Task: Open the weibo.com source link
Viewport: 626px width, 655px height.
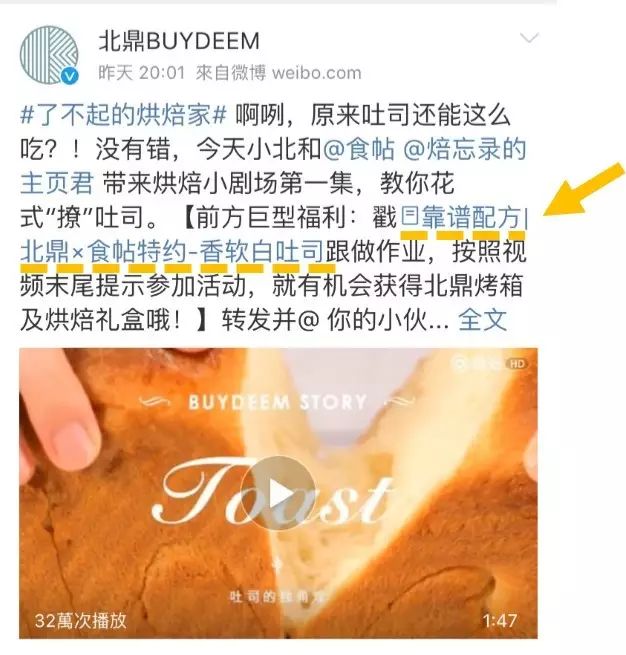Action: pos(317,73)
